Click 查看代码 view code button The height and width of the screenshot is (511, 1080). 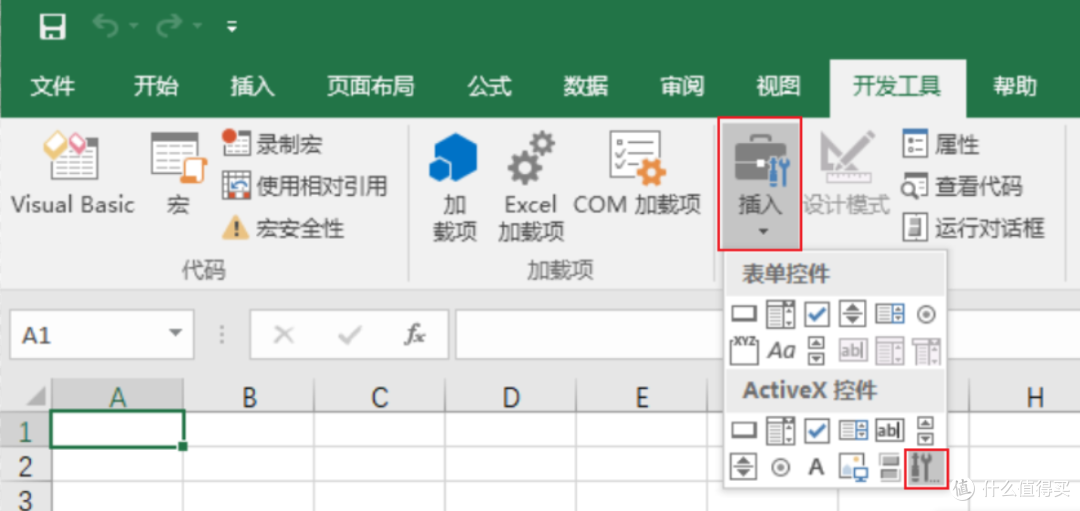(x=962, y=186)
